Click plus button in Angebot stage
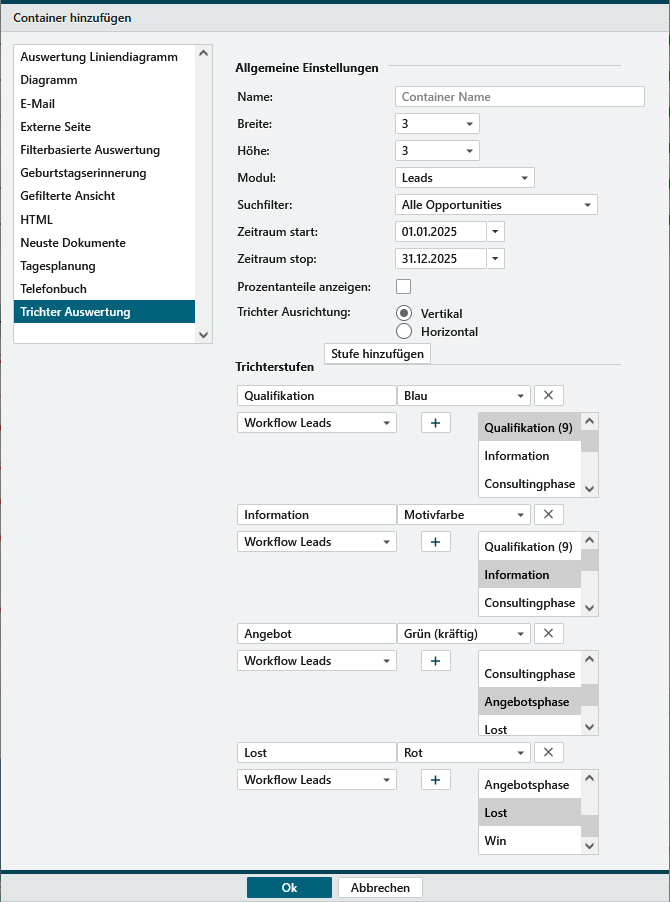 pos(435,661)
